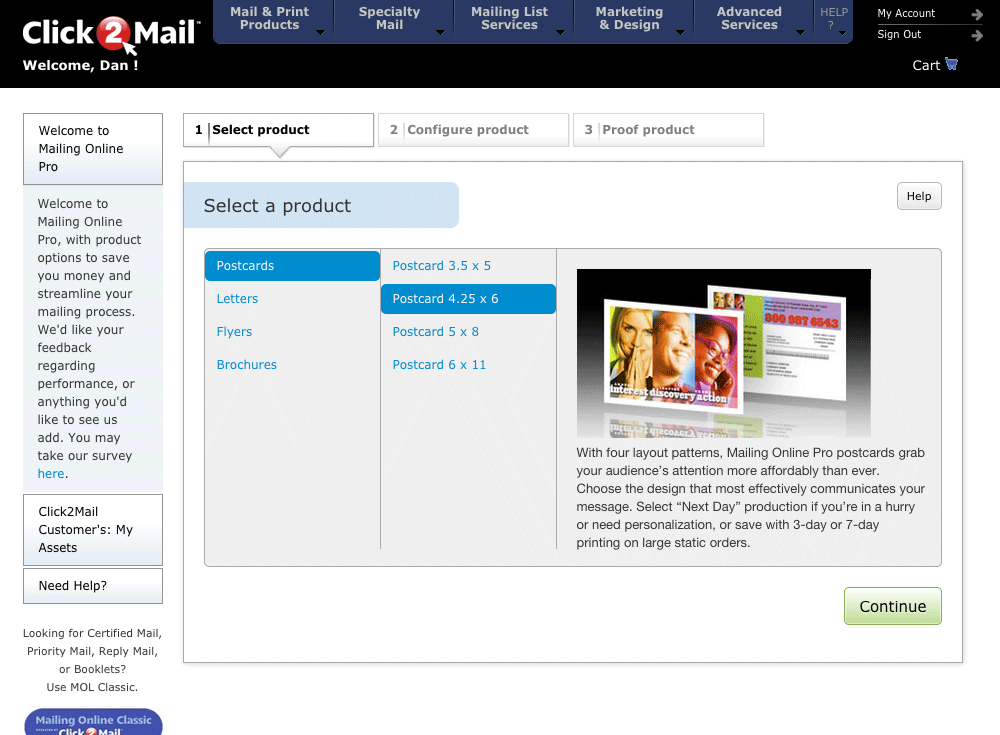Select the Brochures product category
Image resolution: width=1000 pixels, height=735 pixels.
pos(247,364)
